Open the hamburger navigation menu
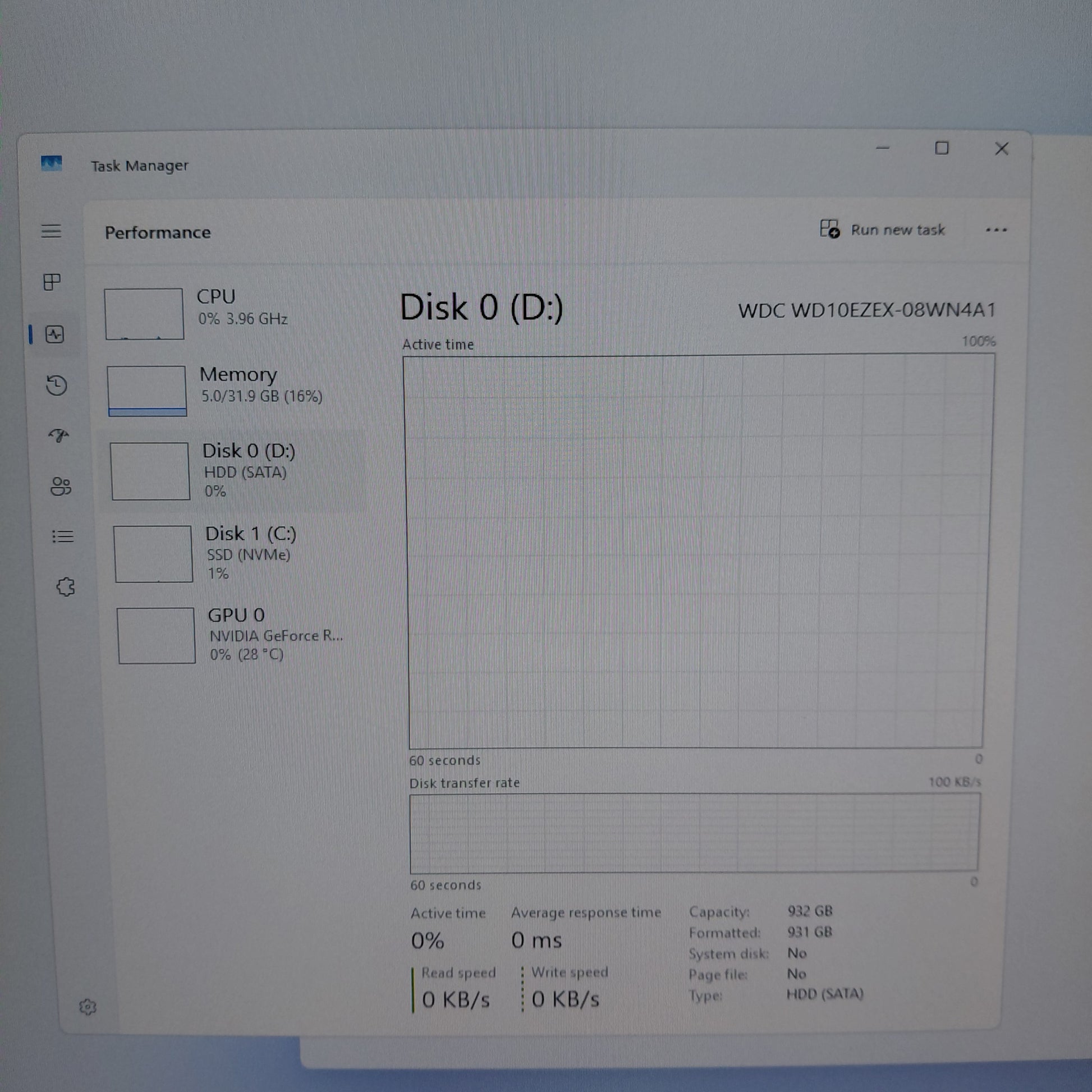1092x1092 pixels. tap(51, 231)
